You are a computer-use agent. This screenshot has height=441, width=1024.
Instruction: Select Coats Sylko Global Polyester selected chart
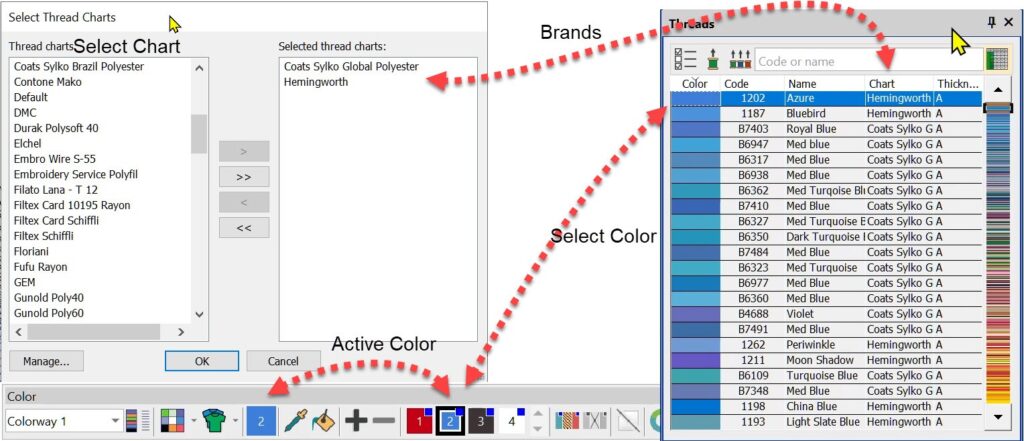pos(351,67)
